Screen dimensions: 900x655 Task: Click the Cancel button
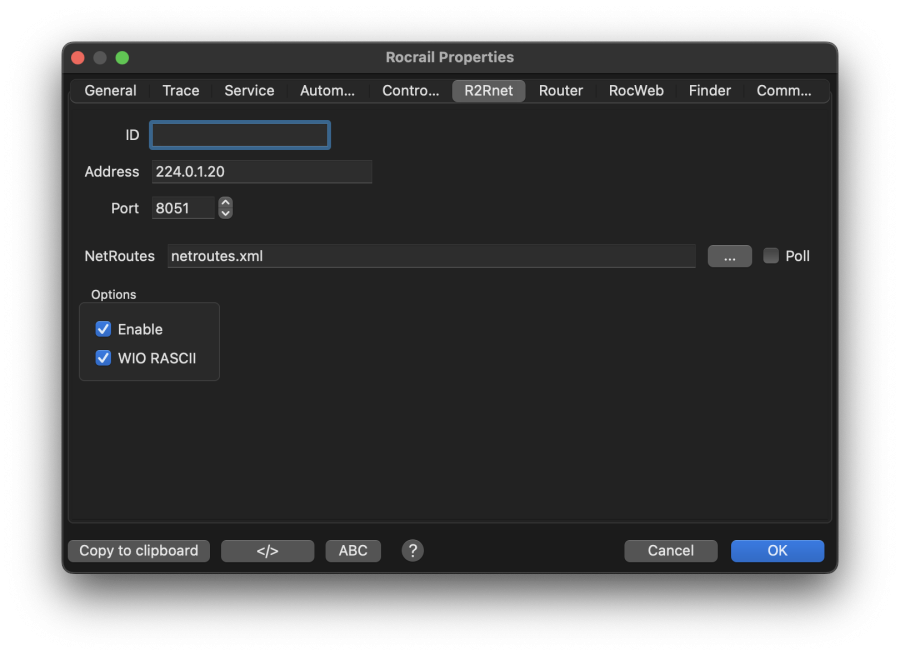point(670,550)
